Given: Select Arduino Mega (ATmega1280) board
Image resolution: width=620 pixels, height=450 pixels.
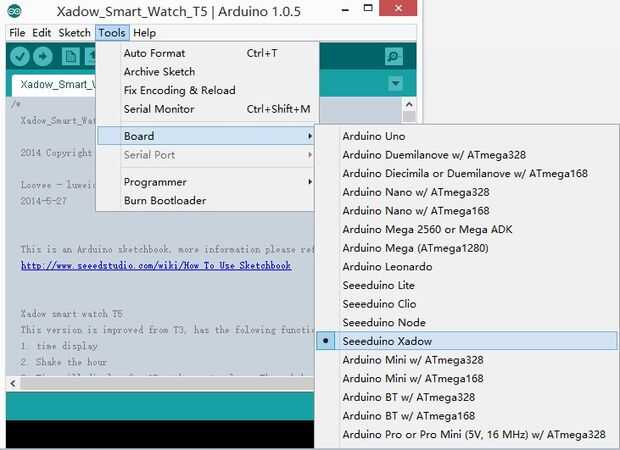Looking at the screenshot, I should (467, 248).
